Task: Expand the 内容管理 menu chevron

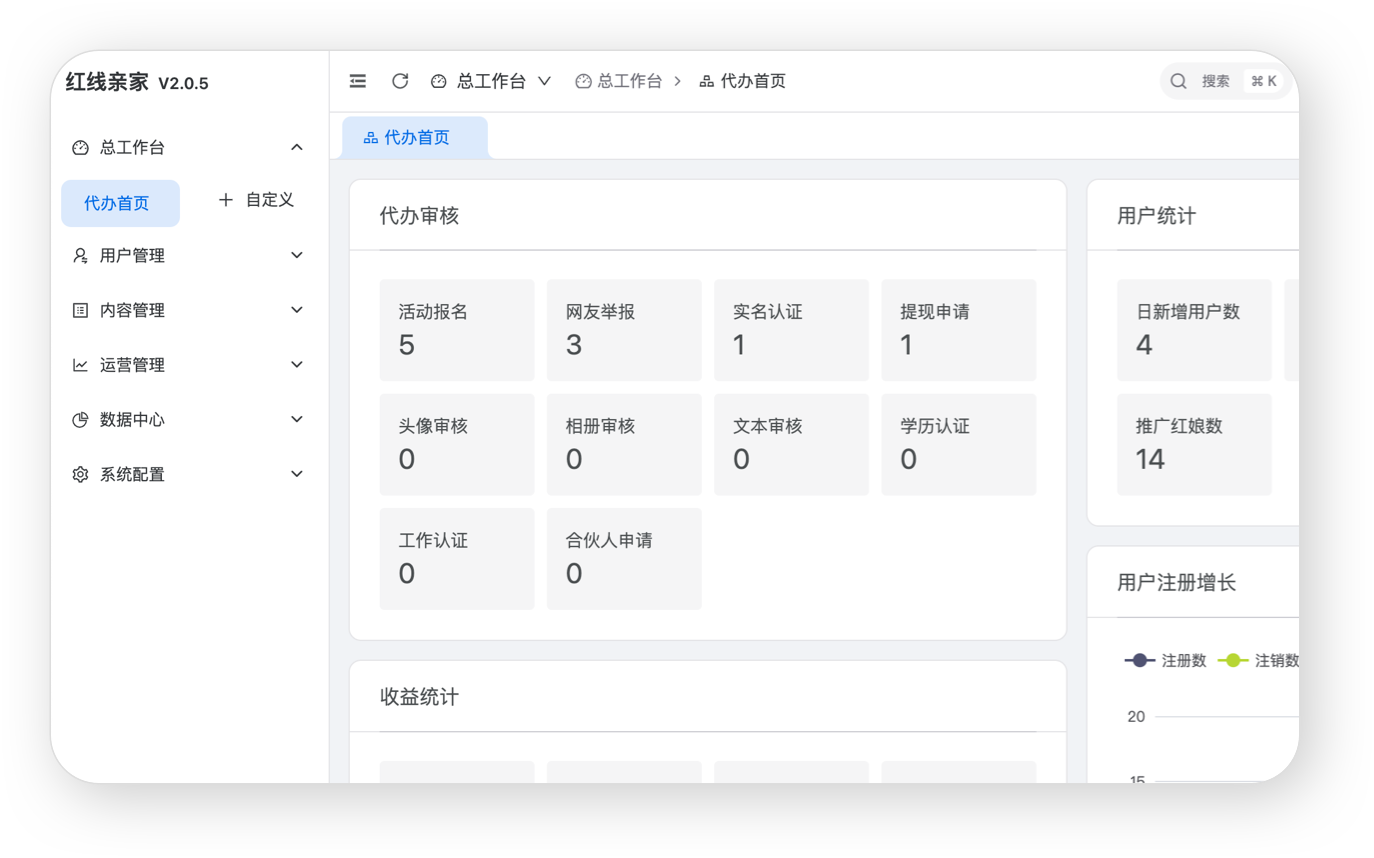Action: (x=297, y=310)
